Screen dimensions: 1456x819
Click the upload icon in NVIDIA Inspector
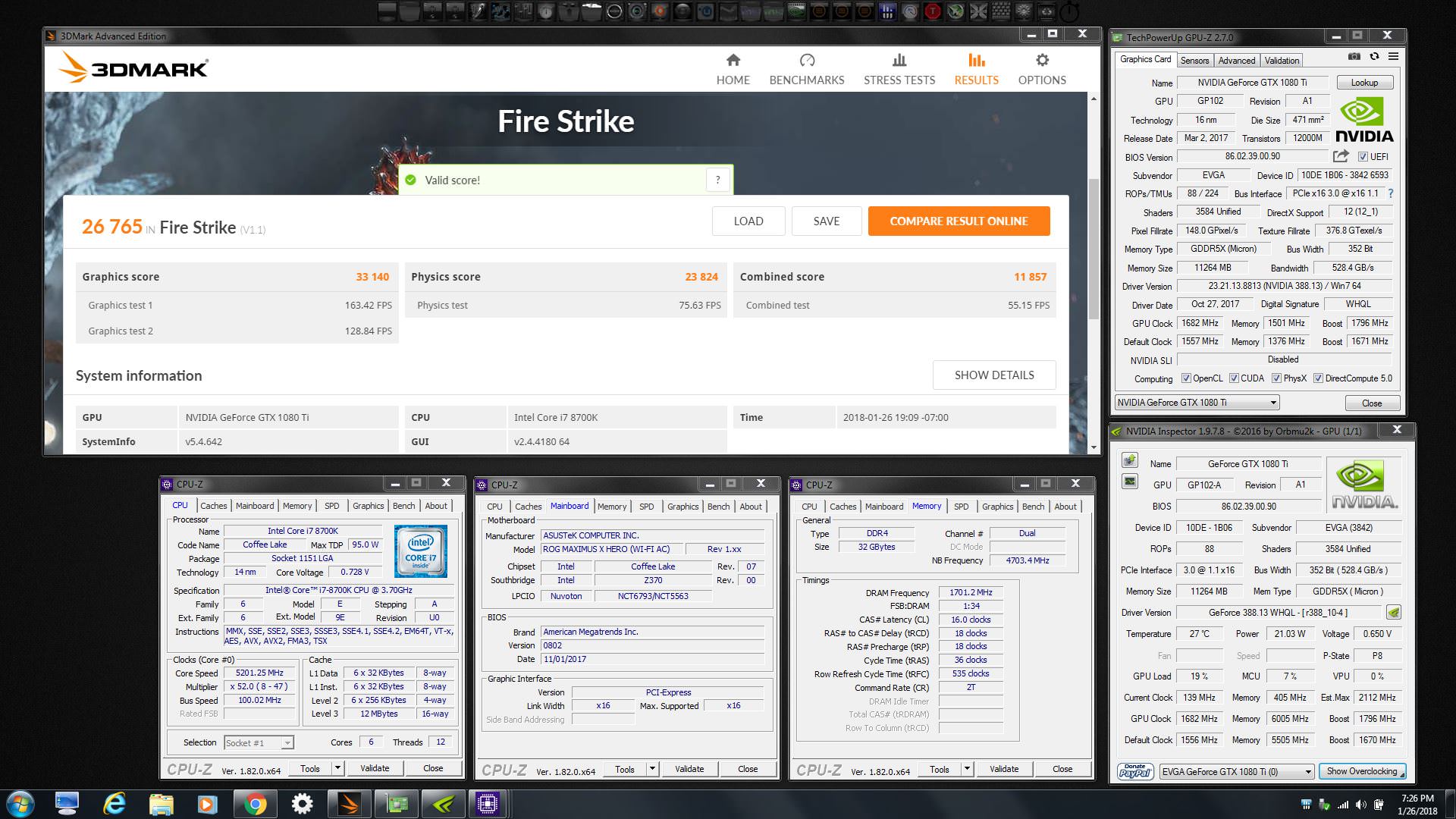tap(1129, 460)
